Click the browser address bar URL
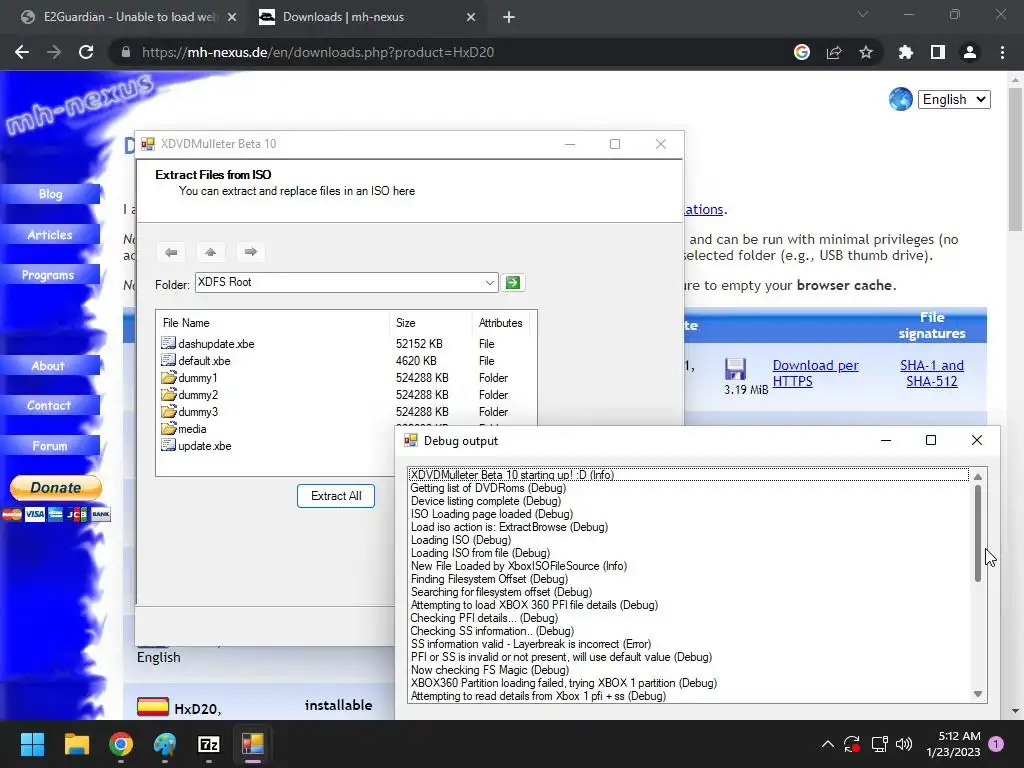1024x768 pixels. point(318,52)
